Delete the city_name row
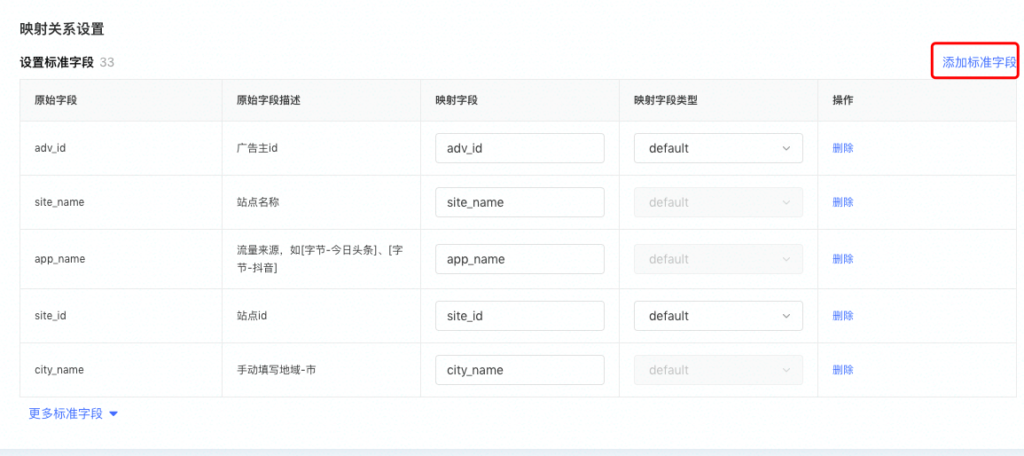The height and width of the screenshot is (456, 1024). click(843, 370)
